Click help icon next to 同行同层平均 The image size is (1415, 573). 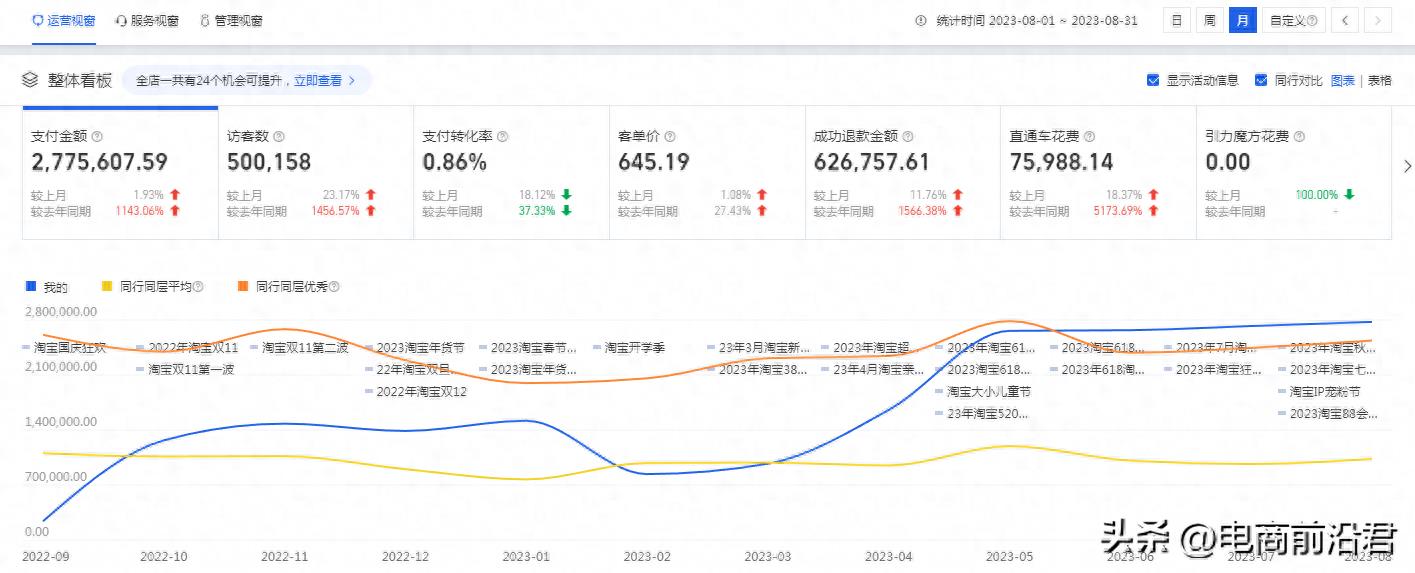[x=198, y=287]
